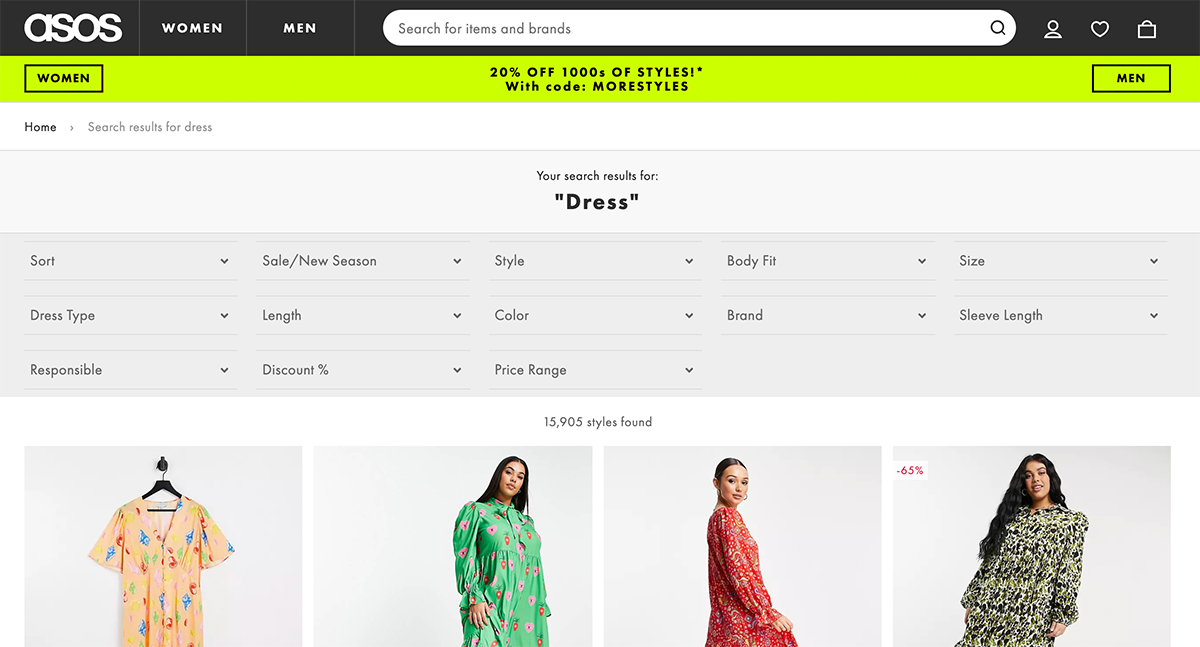Open the Dress Type filter

point(130,314)
